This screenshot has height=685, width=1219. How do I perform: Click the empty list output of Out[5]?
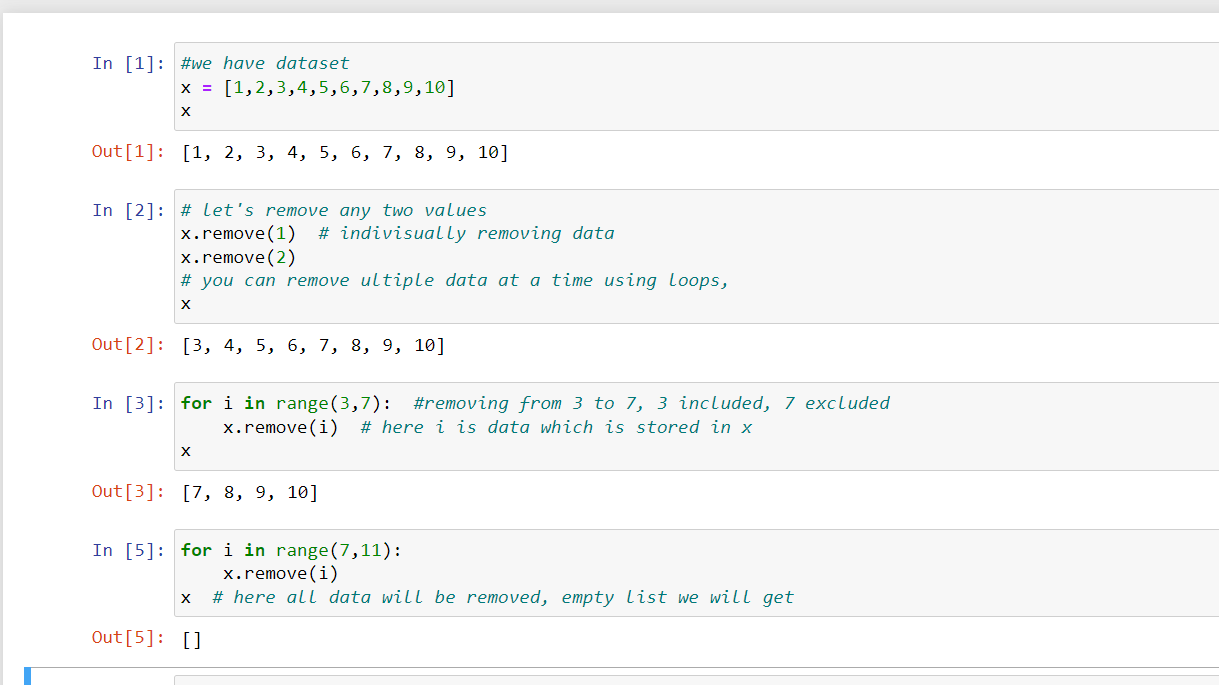[x=190, y=637]
